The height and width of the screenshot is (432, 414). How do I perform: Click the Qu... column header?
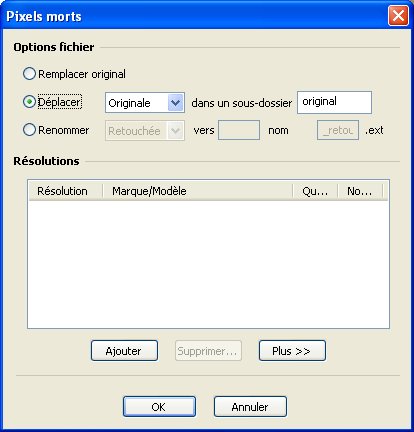pyautogui.click(x=315, y=191)
